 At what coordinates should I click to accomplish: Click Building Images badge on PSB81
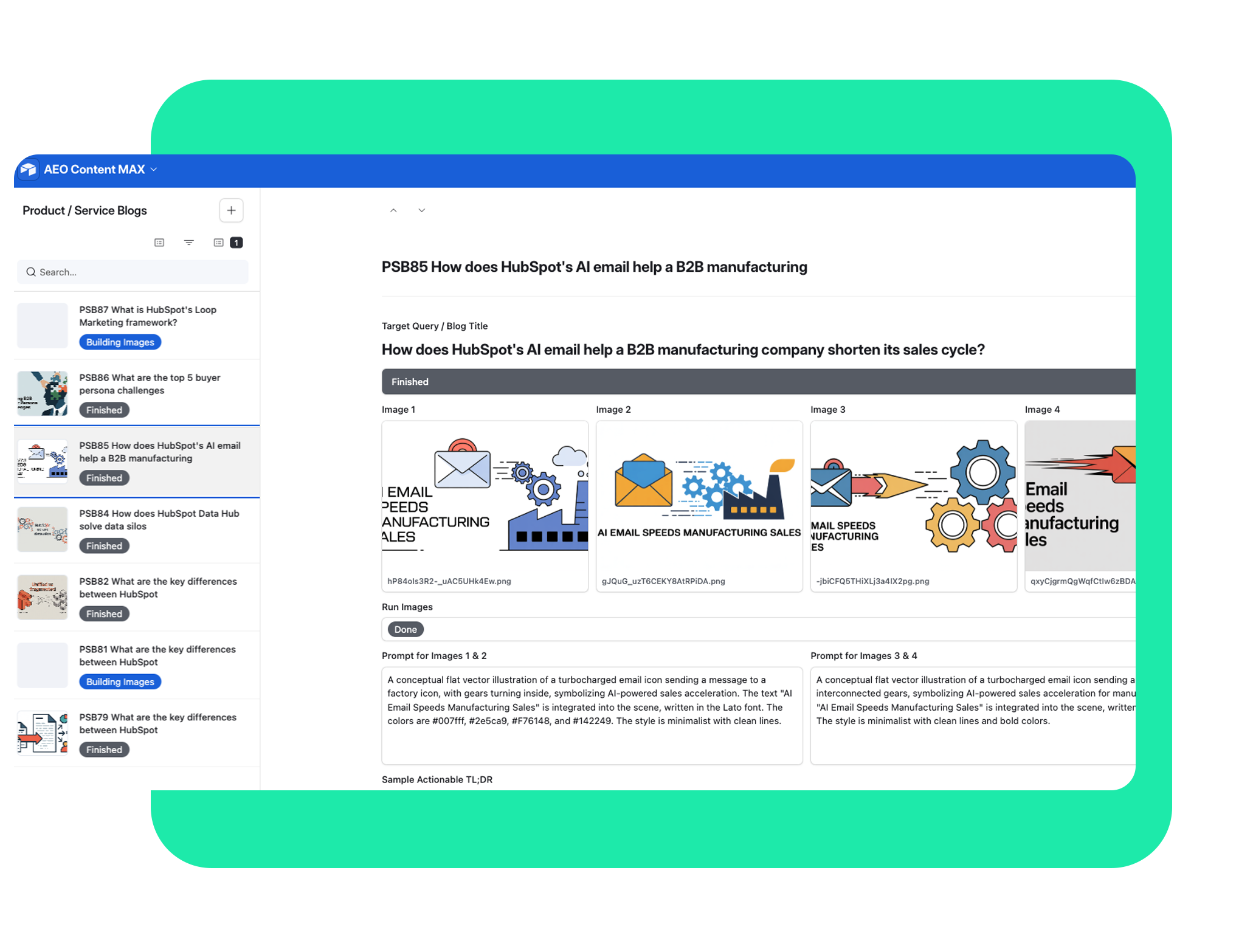(x=120, y=681)
